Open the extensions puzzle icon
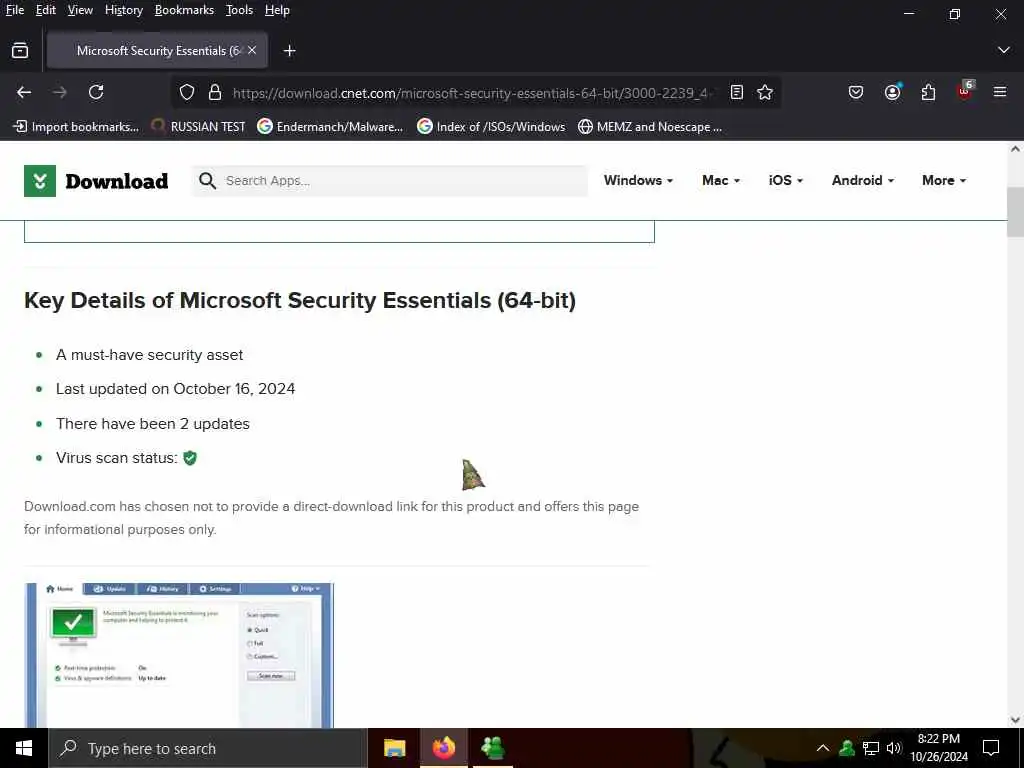The height and width of the screenshot is (768, 1024). click(x=929, y=93)
